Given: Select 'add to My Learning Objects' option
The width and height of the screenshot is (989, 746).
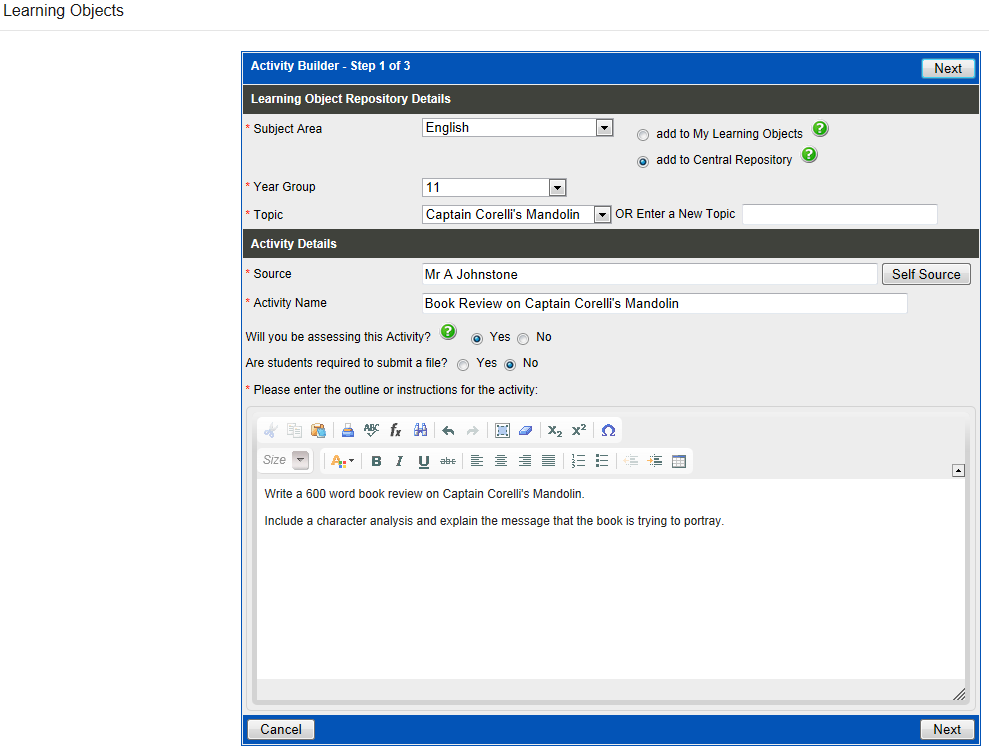Looking at the screenshot, I should tap(643, 135).
